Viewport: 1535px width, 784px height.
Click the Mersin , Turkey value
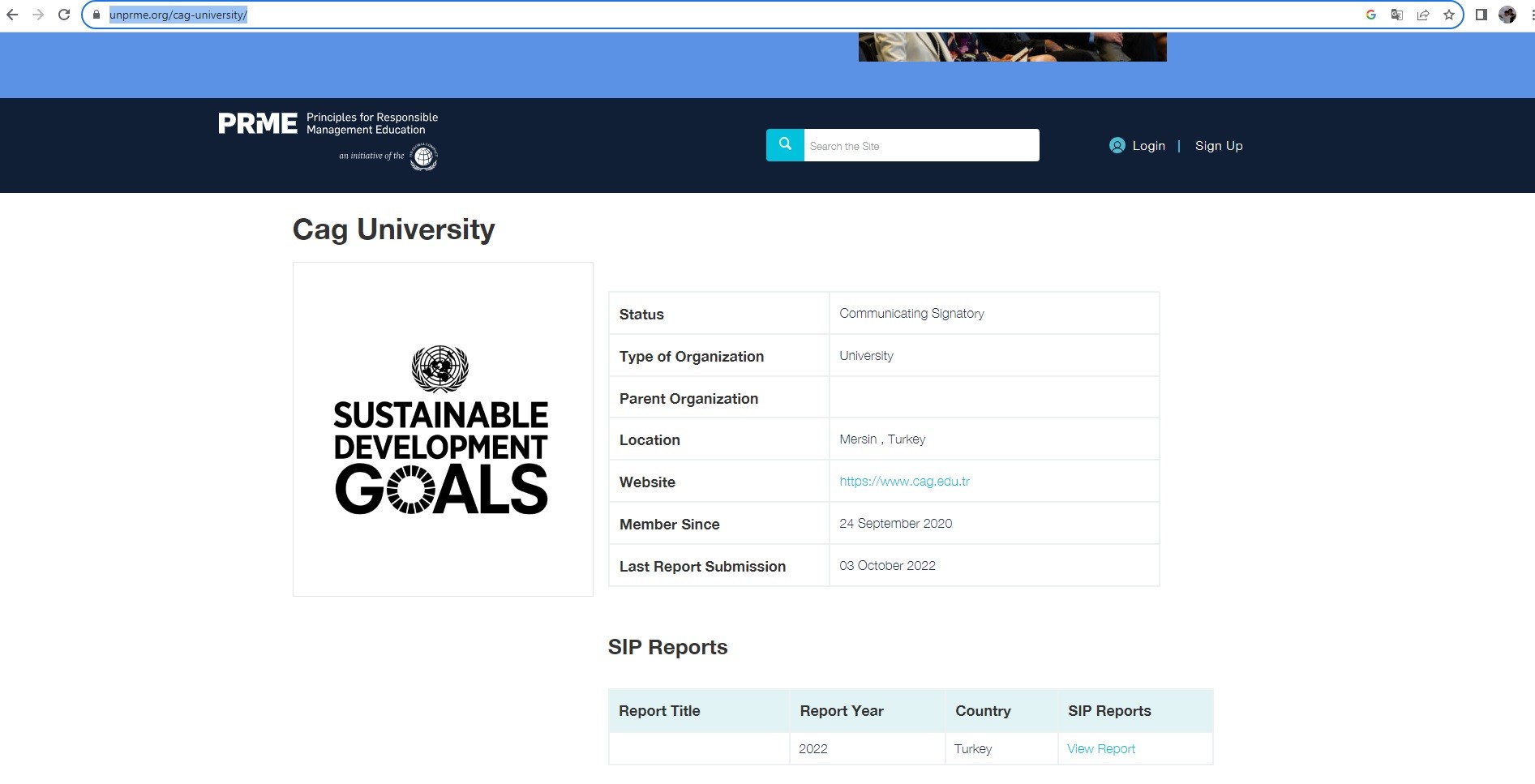click(x=882, y=439)
